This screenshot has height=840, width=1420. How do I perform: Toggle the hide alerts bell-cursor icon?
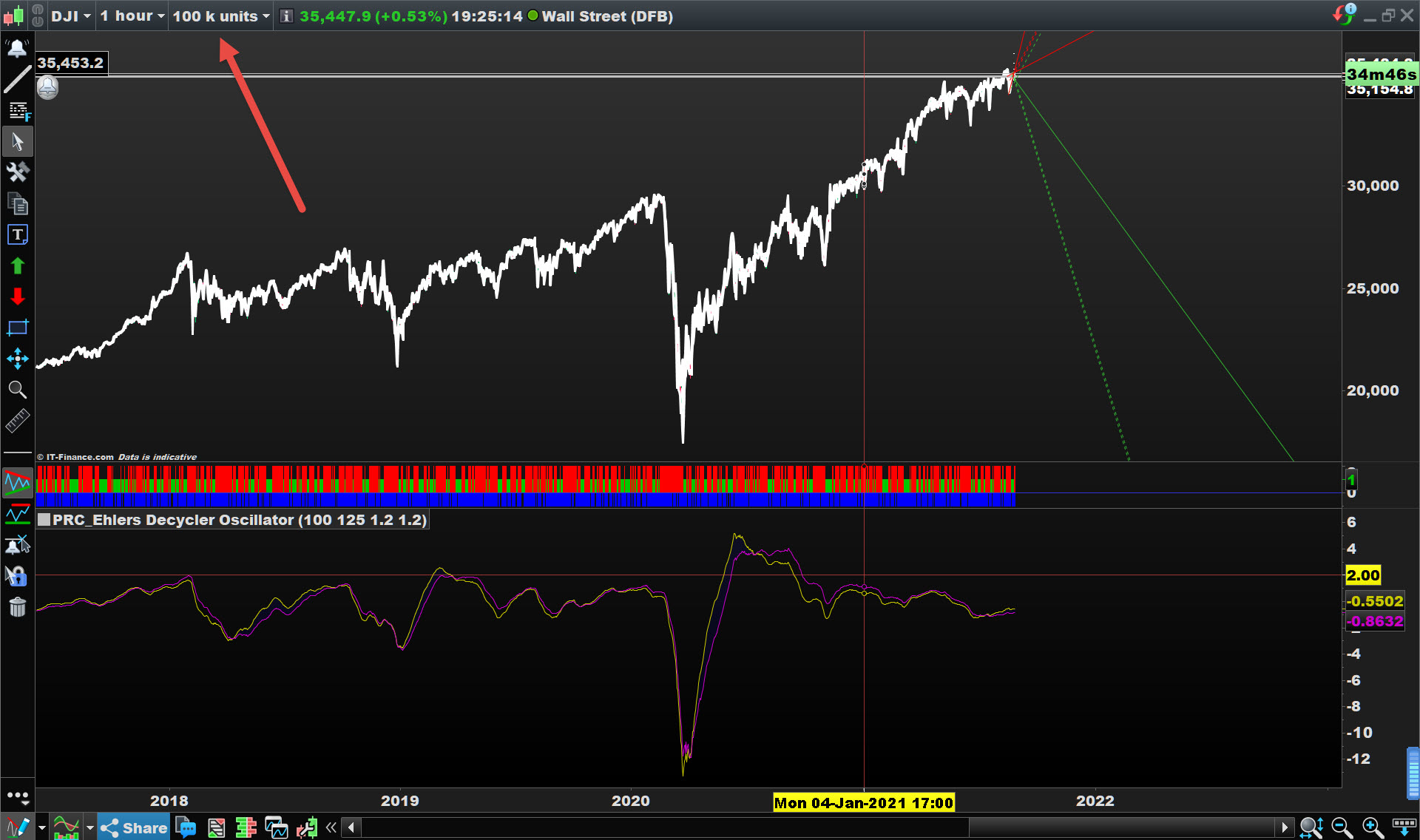click(x=17, y=546)
